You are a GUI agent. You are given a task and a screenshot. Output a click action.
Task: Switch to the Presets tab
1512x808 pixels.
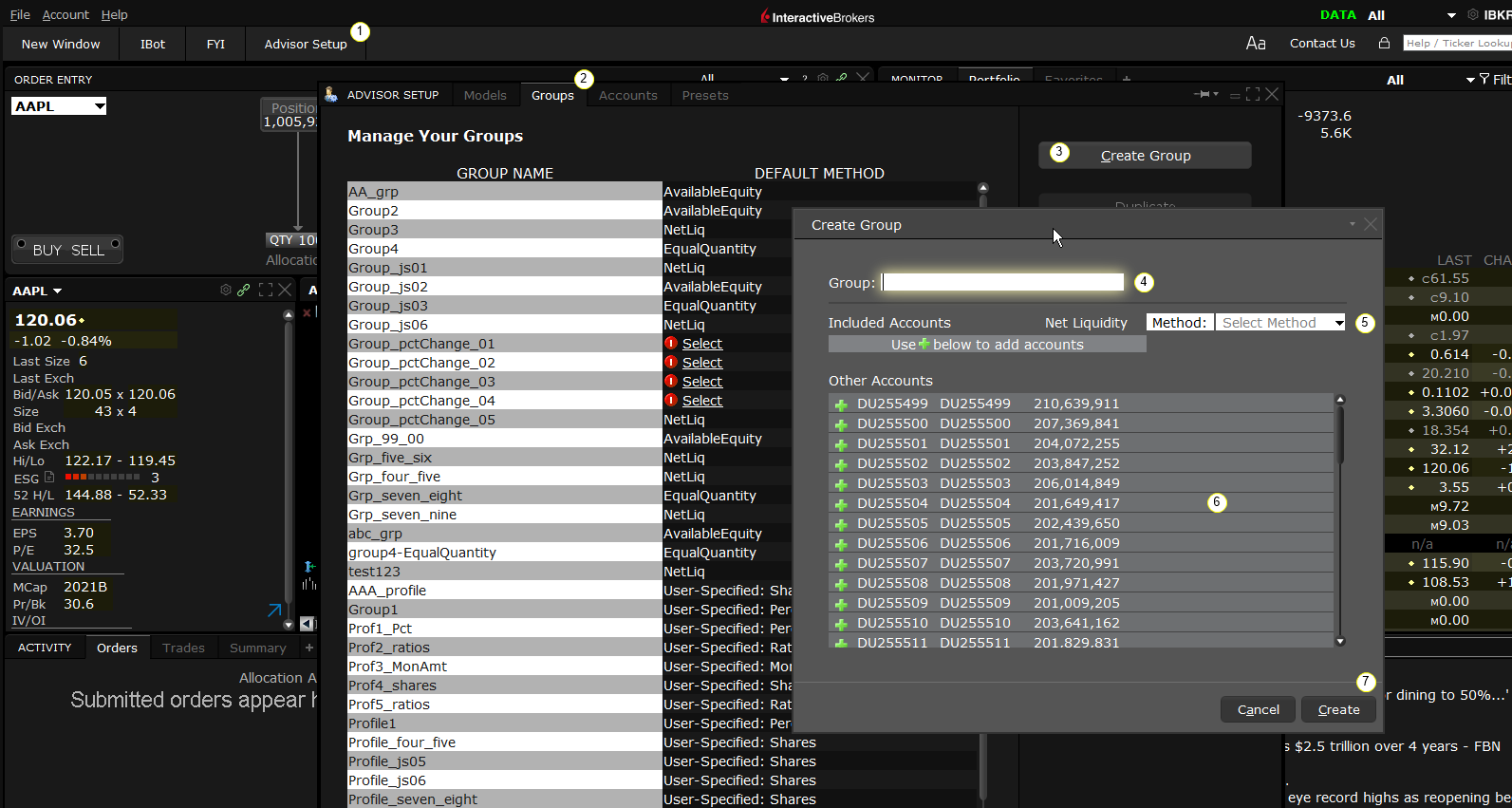tap(705, 95)
